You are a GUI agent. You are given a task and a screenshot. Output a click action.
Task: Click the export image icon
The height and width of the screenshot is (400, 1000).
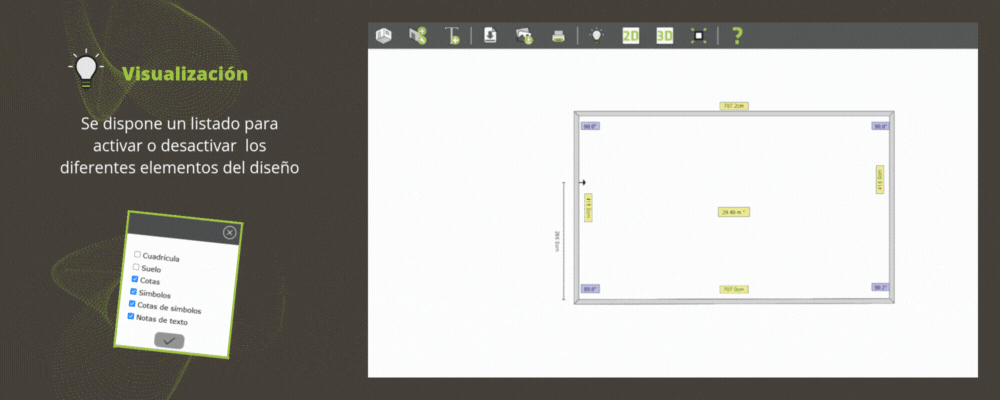pos(524,36)
